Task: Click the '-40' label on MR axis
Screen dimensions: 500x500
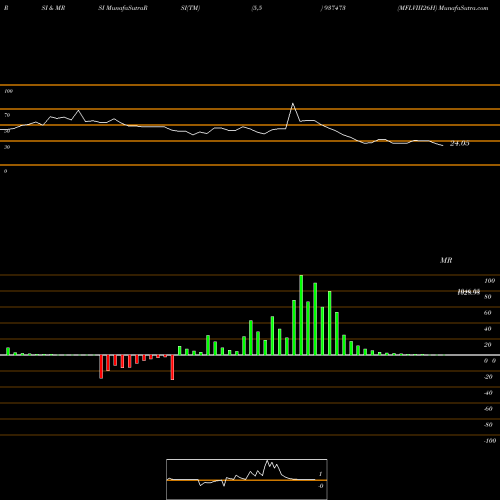Action: tap(488, 393)
